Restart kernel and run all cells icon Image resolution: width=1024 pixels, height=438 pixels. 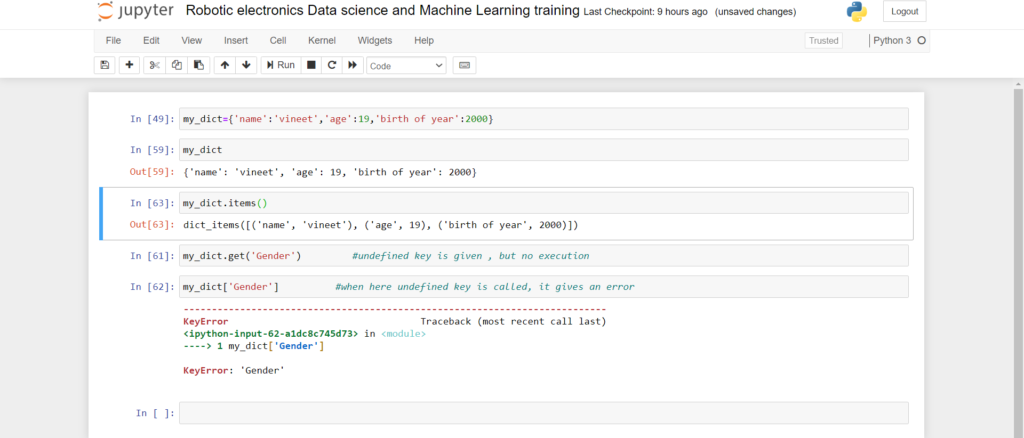353,65
